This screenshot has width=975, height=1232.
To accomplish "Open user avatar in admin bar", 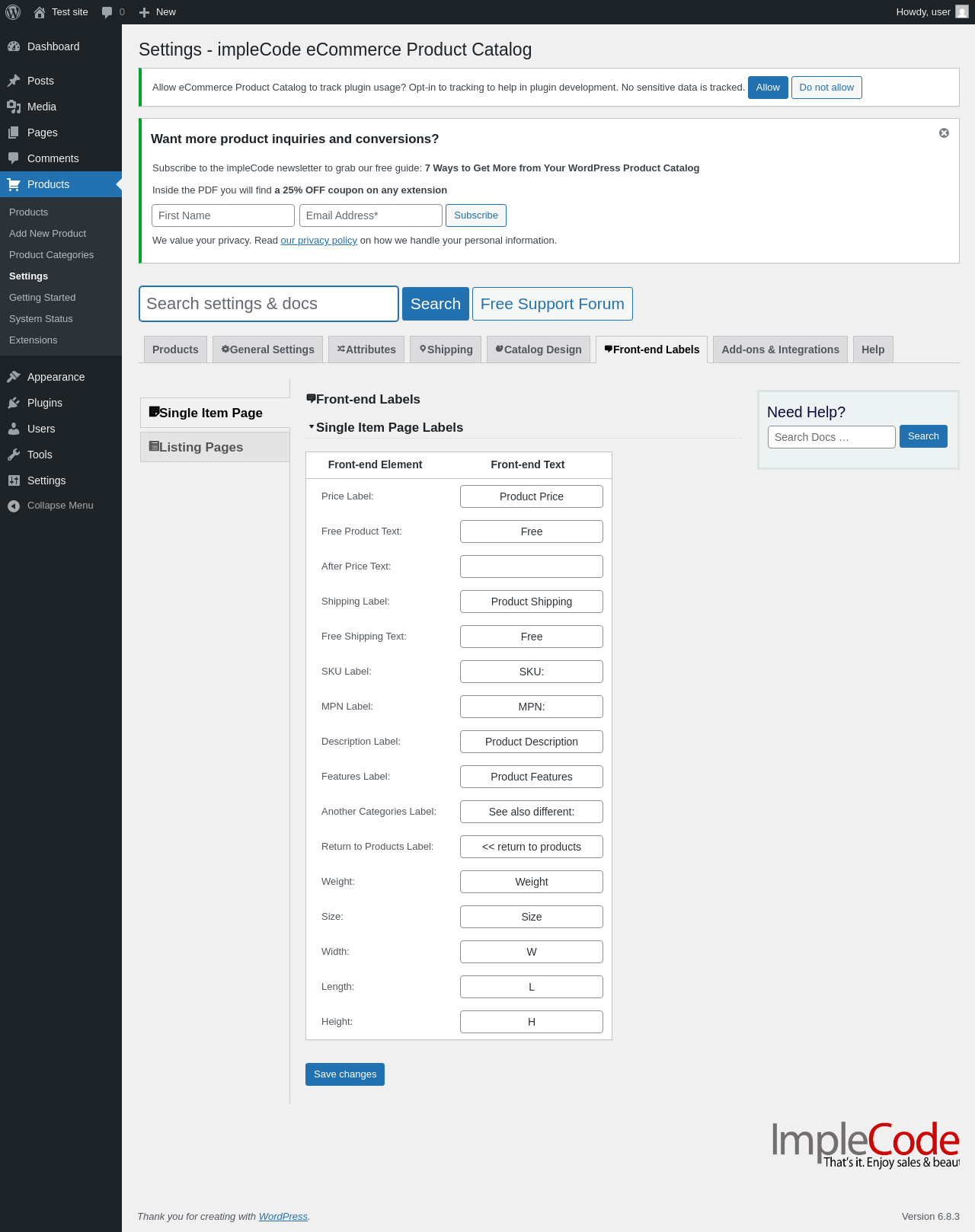I will (x=962, y=12).
